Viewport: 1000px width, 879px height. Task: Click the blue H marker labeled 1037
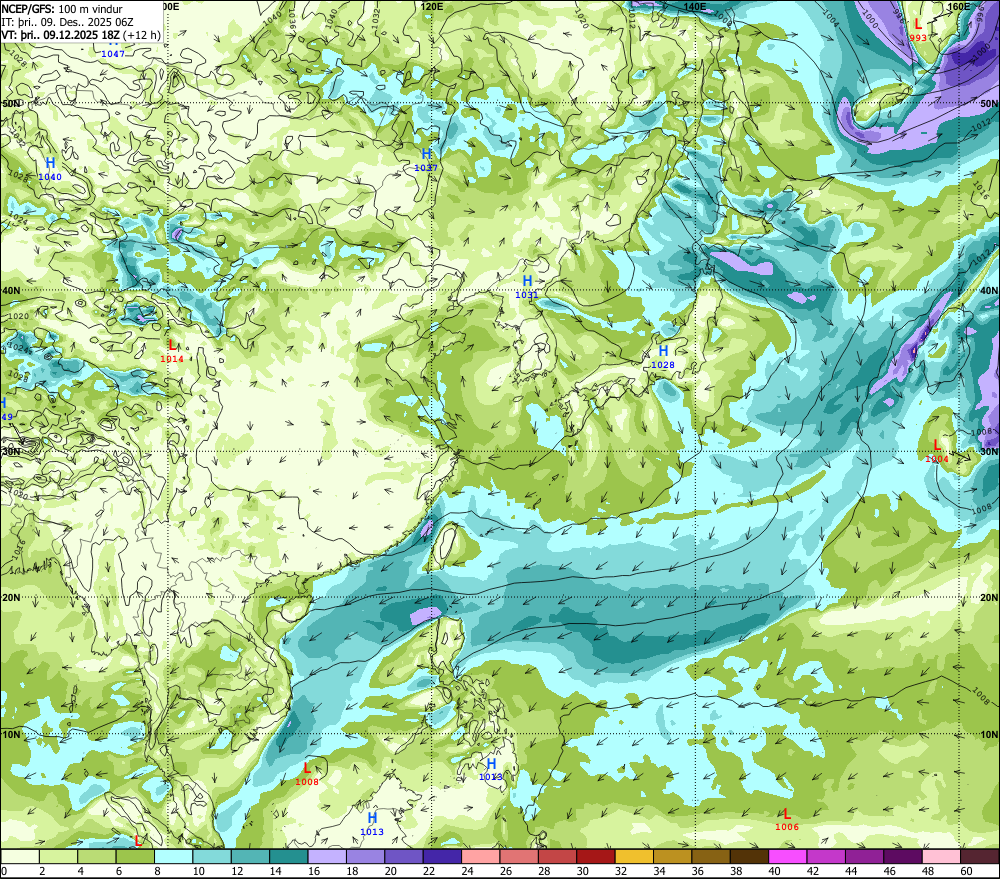[x=426, y=154]
